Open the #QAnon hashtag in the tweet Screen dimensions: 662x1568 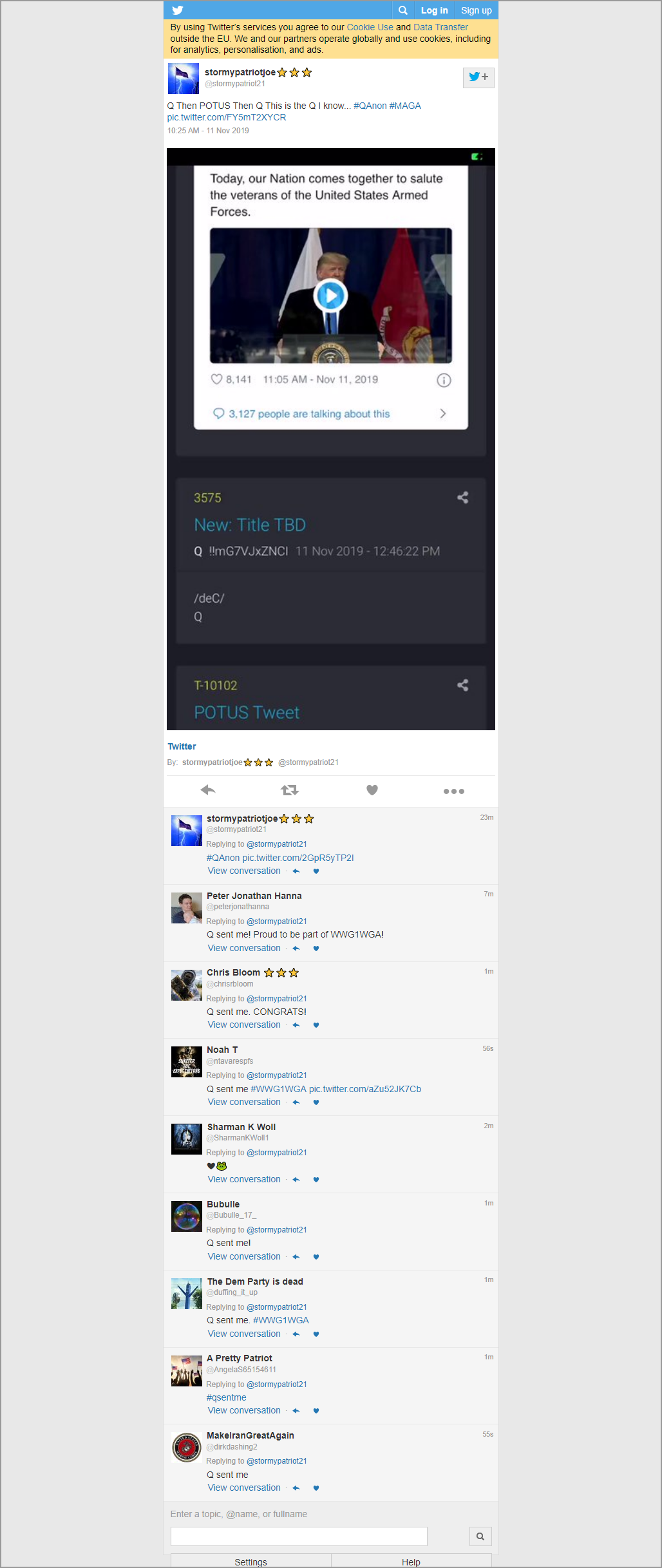(370, 106)
